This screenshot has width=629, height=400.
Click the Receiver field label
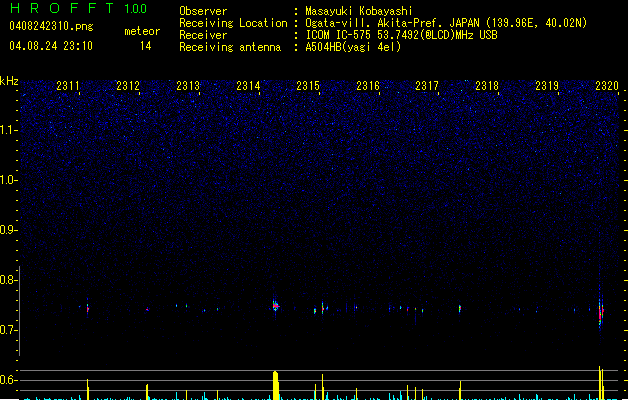click(203, 35)
